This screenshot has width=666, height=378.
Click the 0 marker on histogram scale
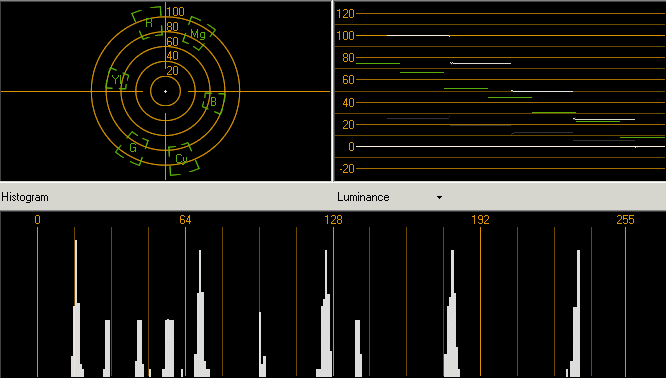click(37, 220)
